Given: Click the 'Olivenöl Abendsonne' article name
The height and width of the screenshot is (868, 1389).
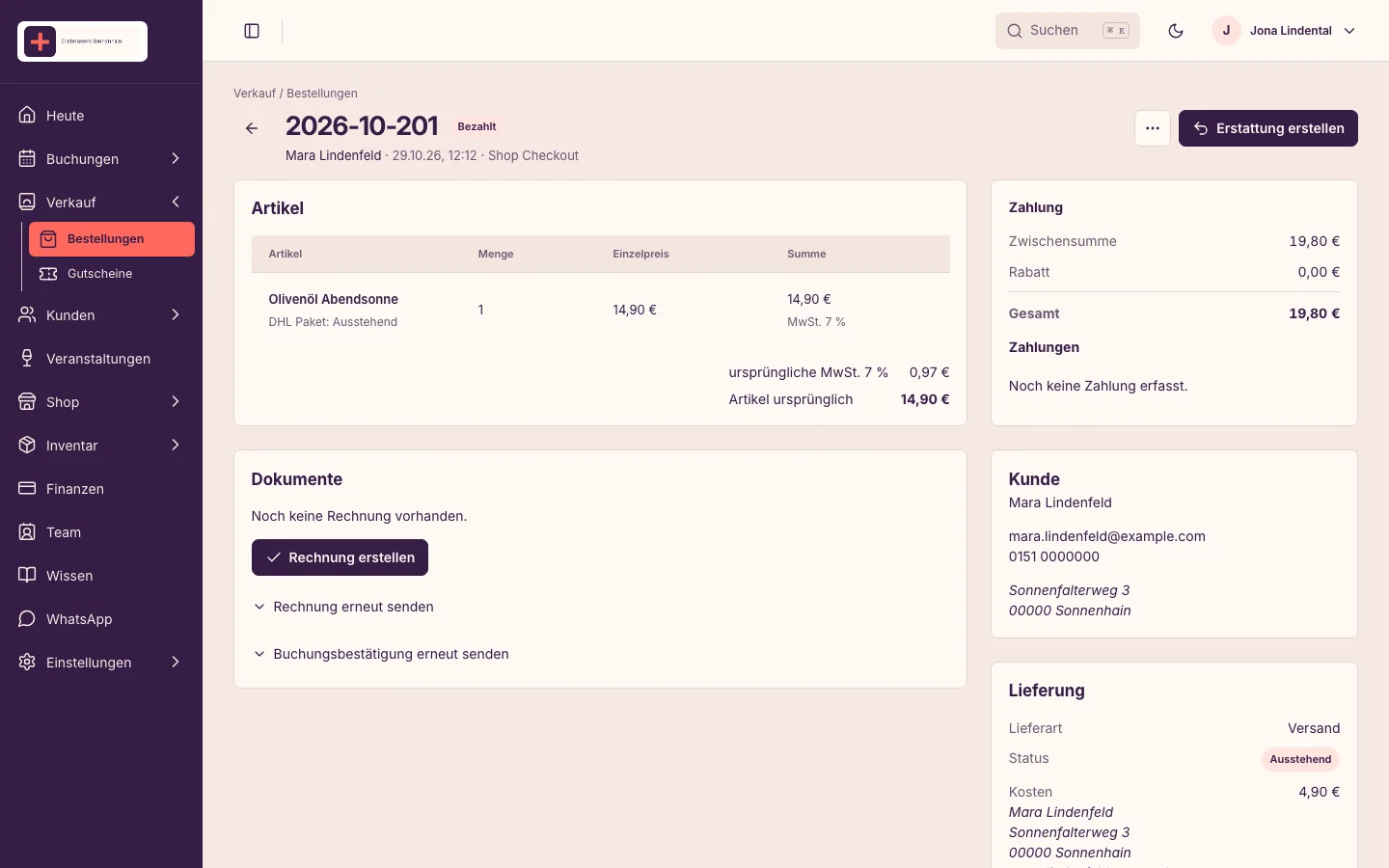Looking at the screenshot, I should click(x=334, y=299).
